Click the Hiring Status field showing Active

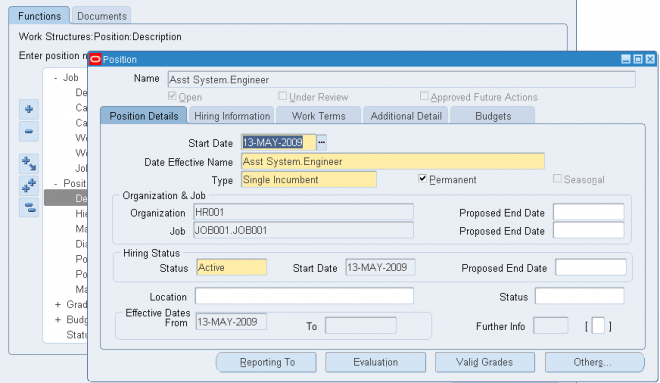[x=232, y=267]
